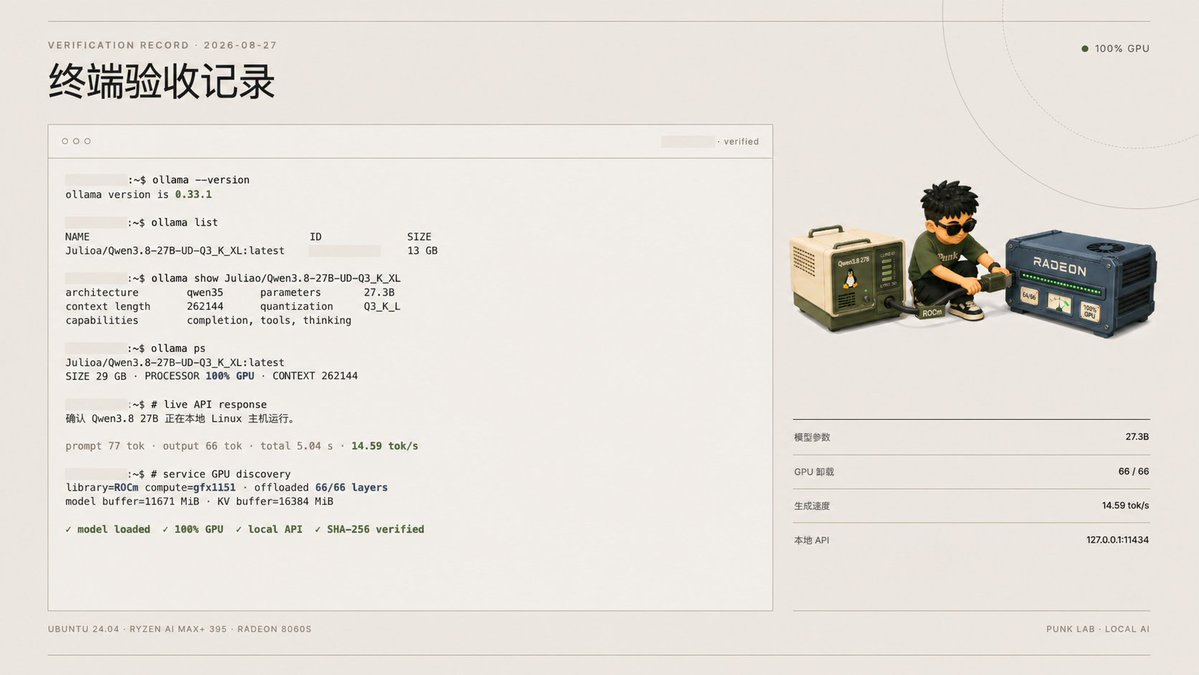
Task: Select the NAME column header
Action: (77, 237)
